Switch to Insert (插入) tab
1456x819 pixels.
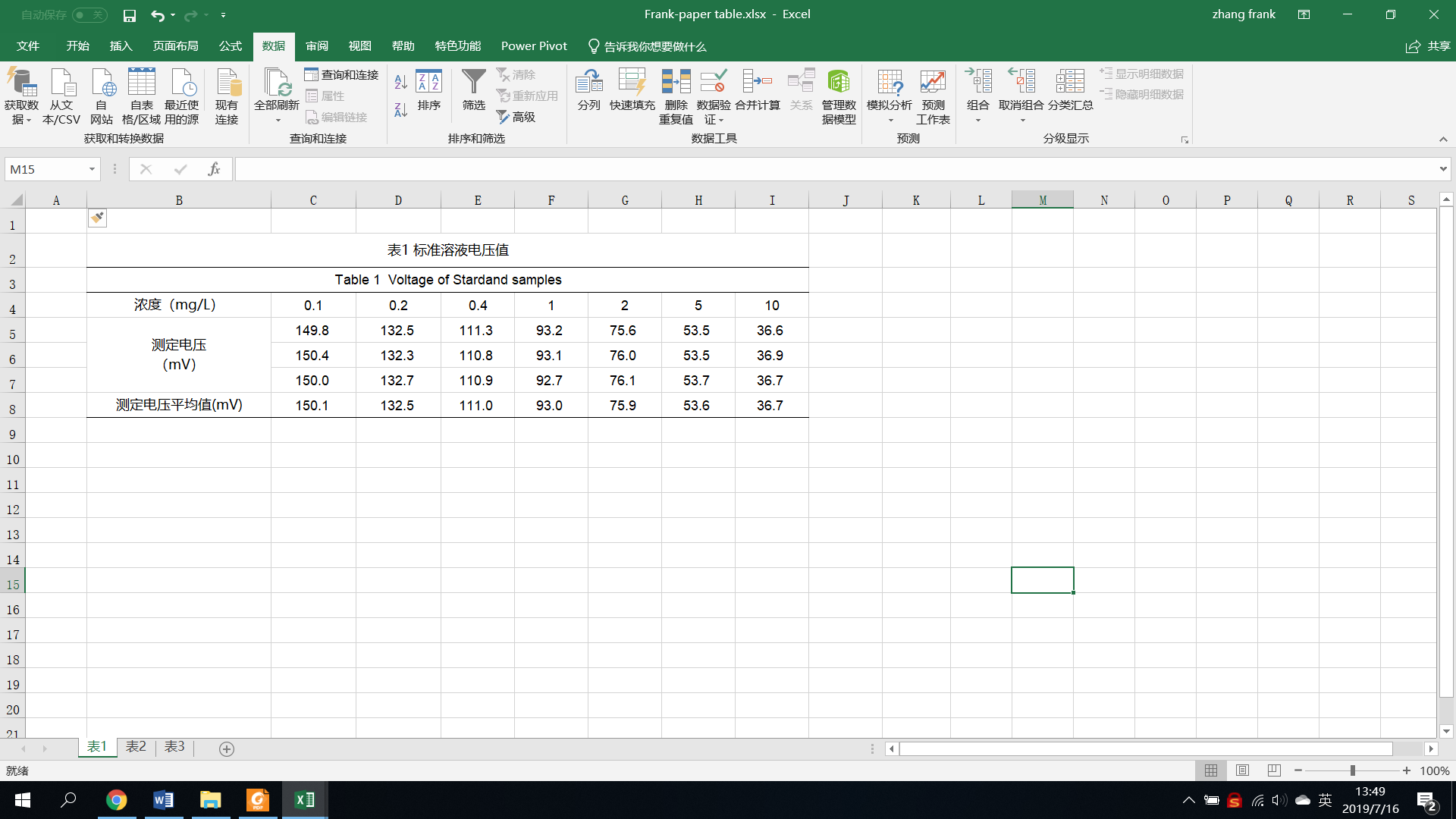coord(121,46)
